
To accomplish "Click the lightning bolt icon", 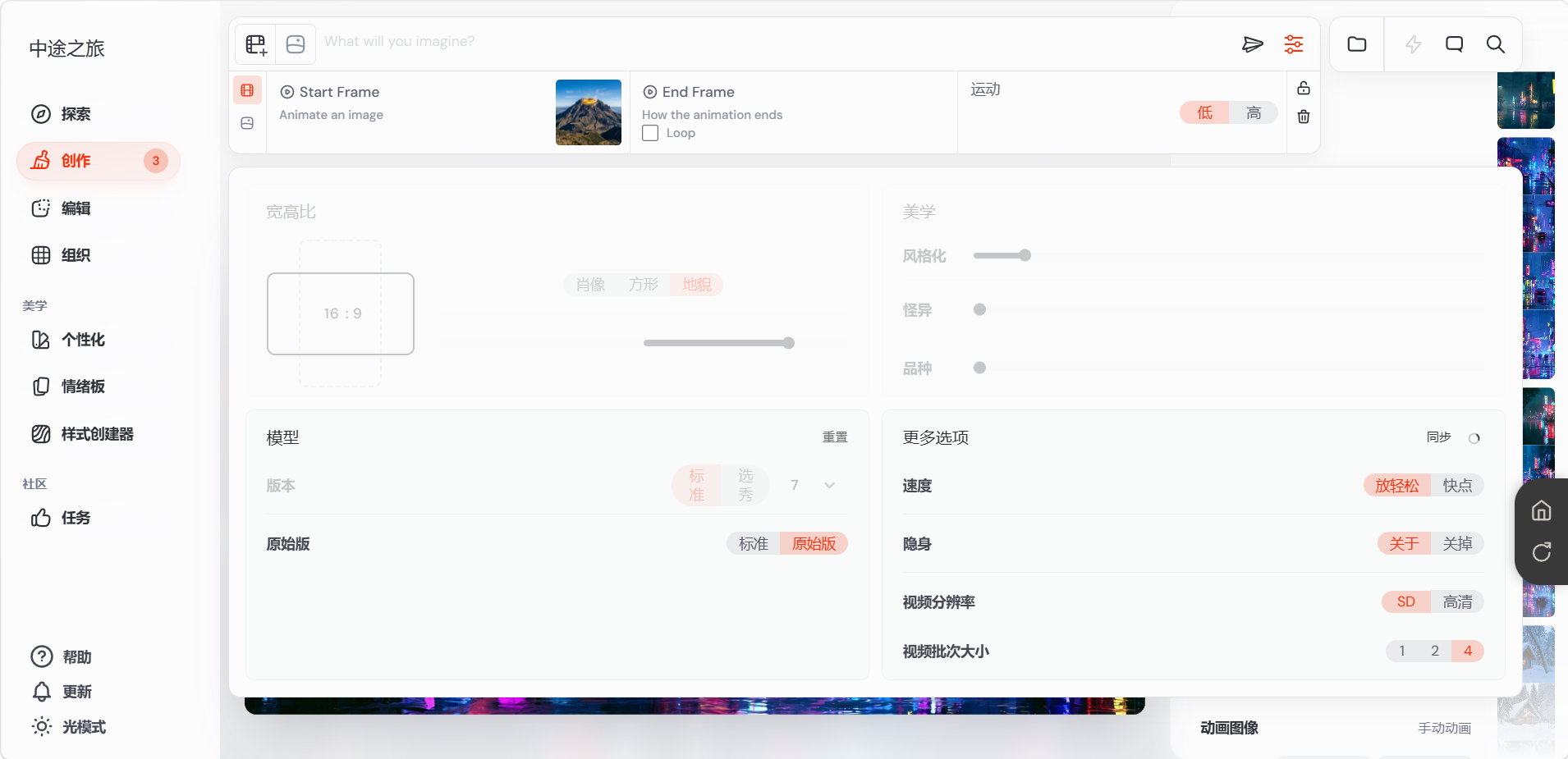I will tap(1413, 44).
